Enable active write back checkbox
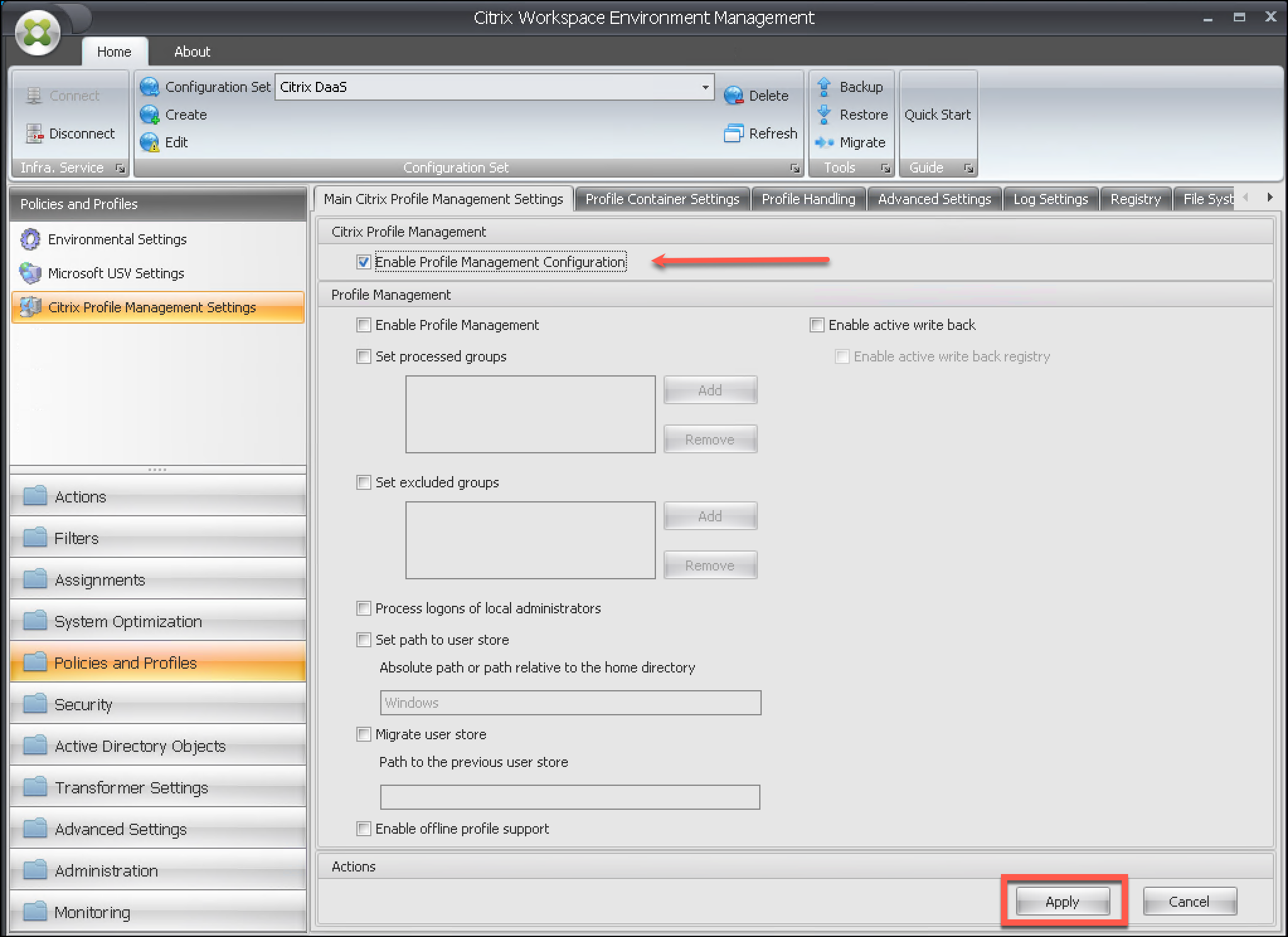The width and height of the screenshot is (1288, 937). pos(817,325)
